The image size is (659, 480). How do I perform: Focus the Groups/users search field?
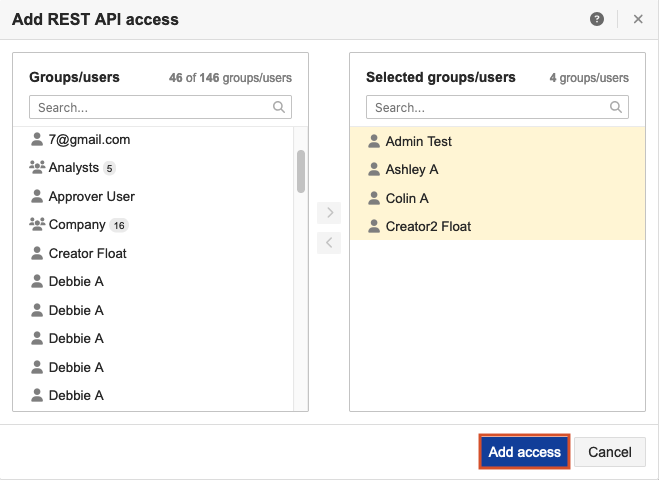point(150,107)
